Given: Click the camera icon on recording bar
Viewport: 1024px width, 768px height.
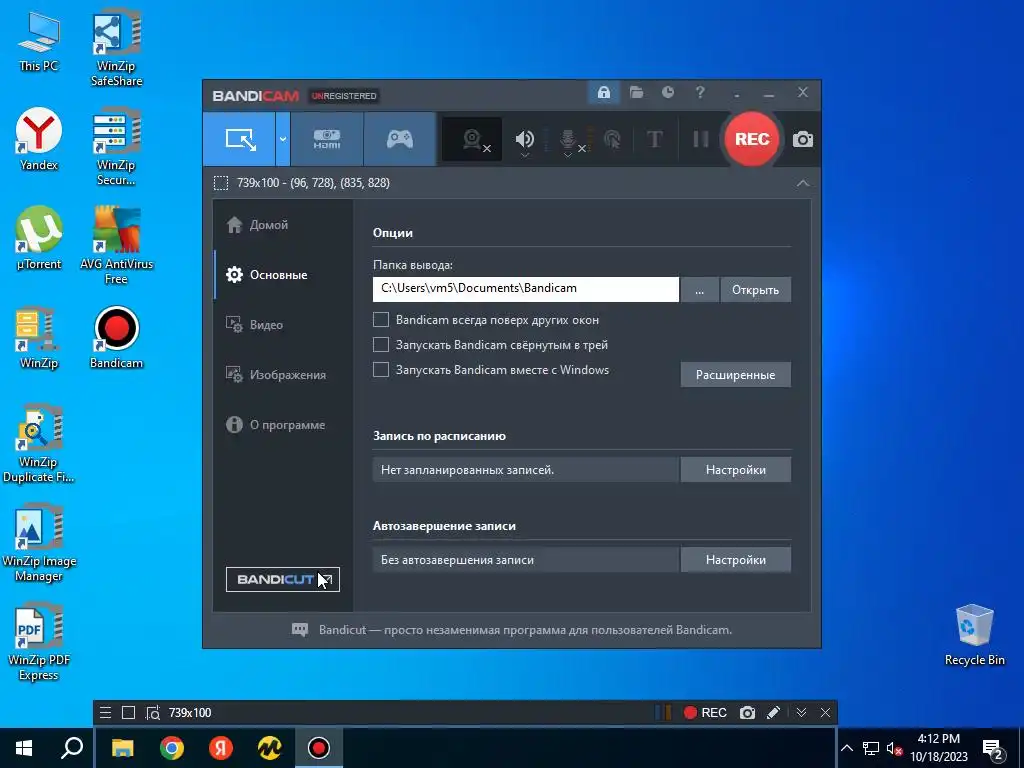Looking at the screenshot, I should tap(747, 712).
